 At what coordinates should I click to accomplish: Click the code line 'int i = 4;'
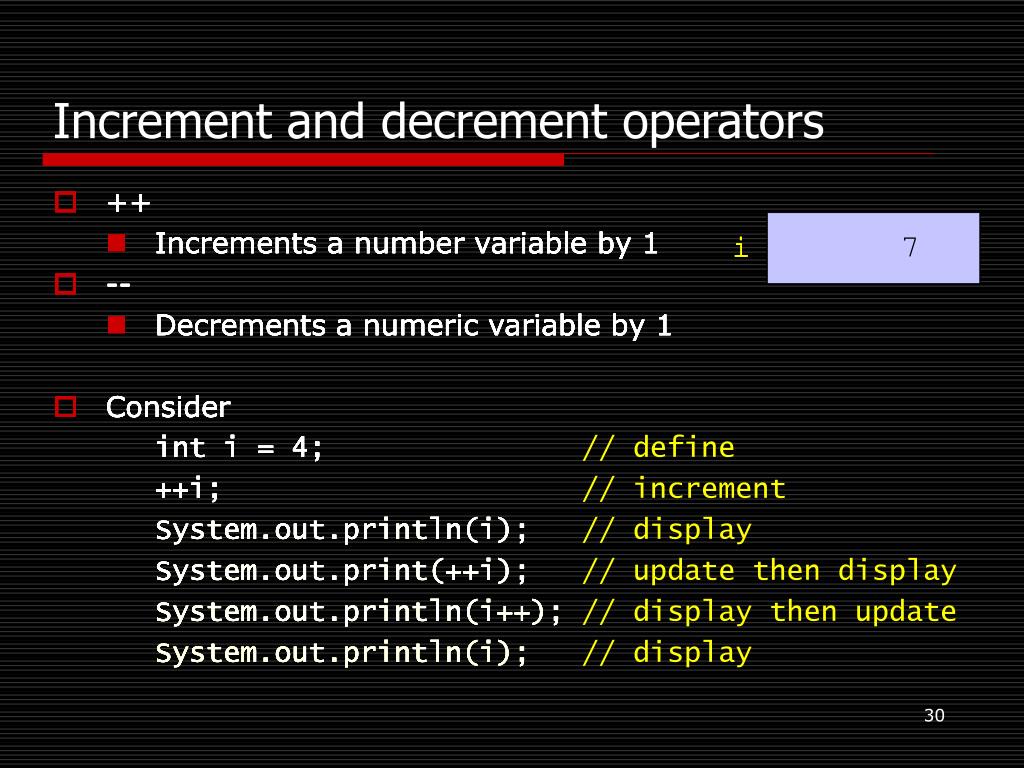[x=239, y=448]
